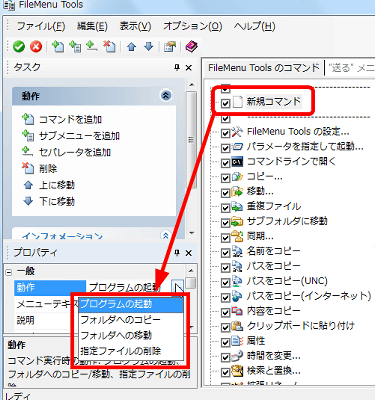Click the コマンドラインで開く console icon
This screenshot has height=400, width=375.
click(237, 162)
